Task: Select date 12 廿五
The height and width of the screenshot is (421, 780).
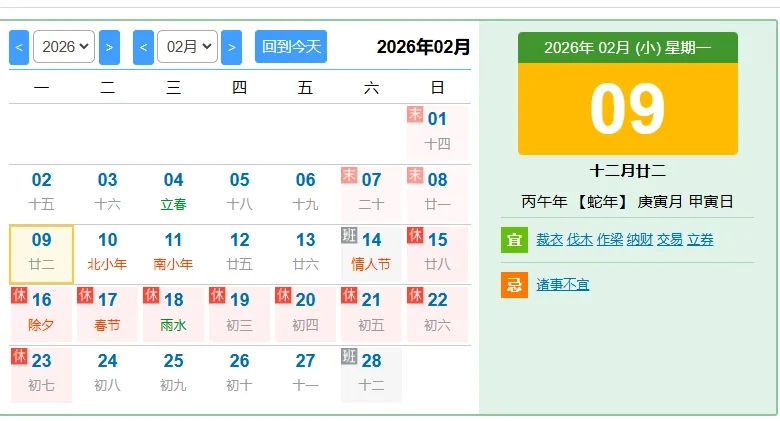Action: [x=239, y=254]
